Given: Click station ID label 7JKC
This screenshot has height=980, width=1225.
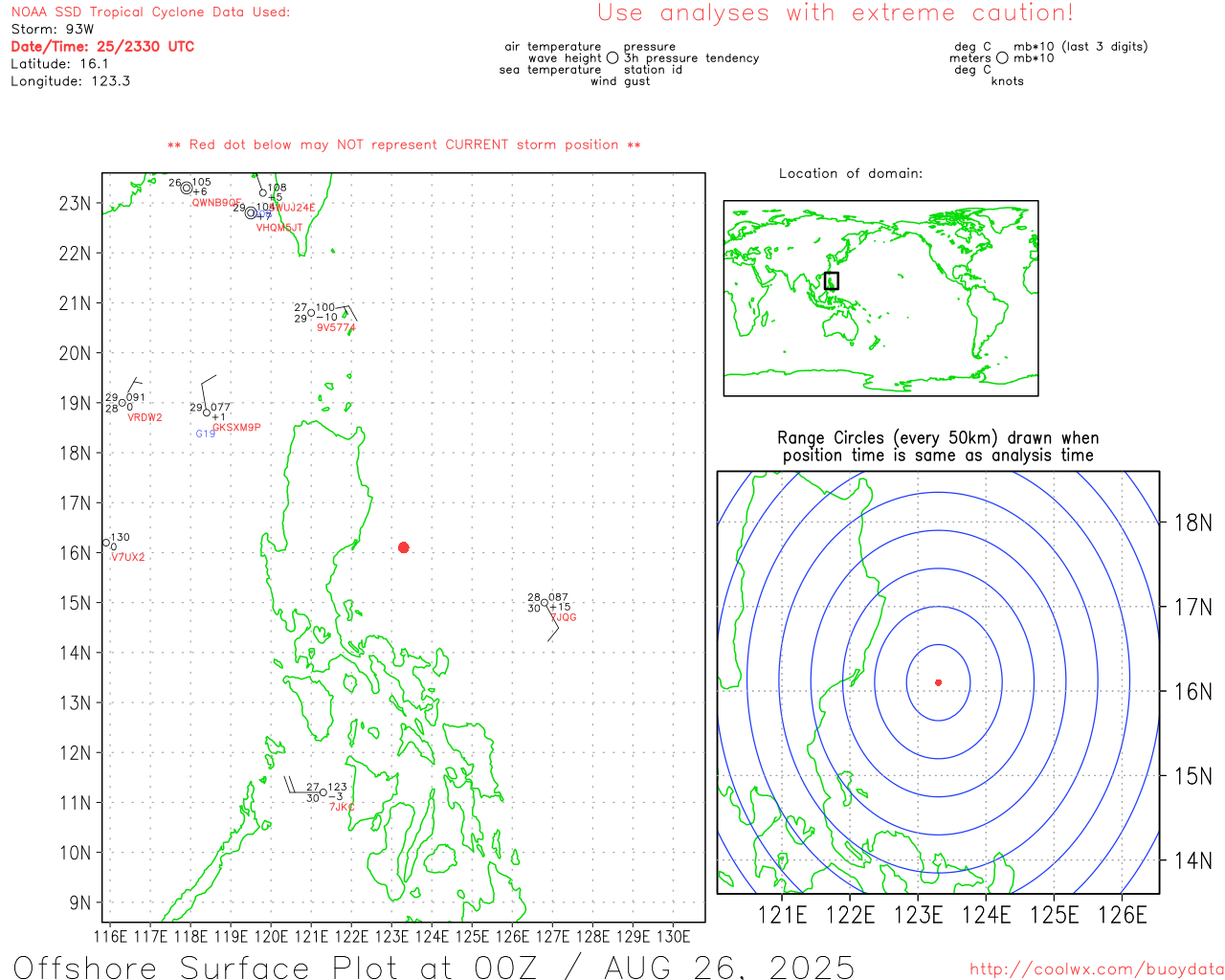Looking at the screenshot, I should [x=342, y=807].
